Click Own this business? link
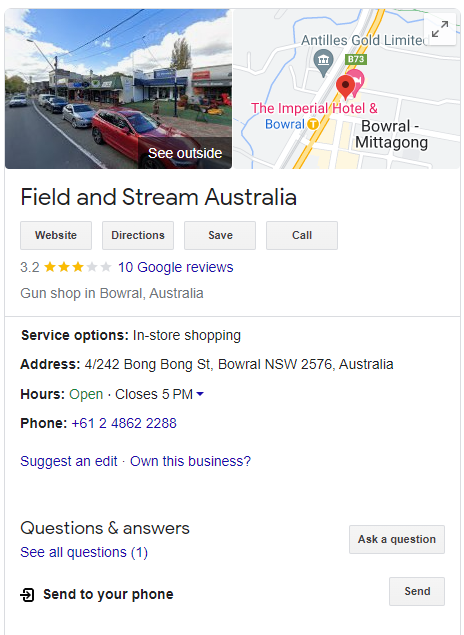Viewport: 464px width, 635px height. point(190,461)
